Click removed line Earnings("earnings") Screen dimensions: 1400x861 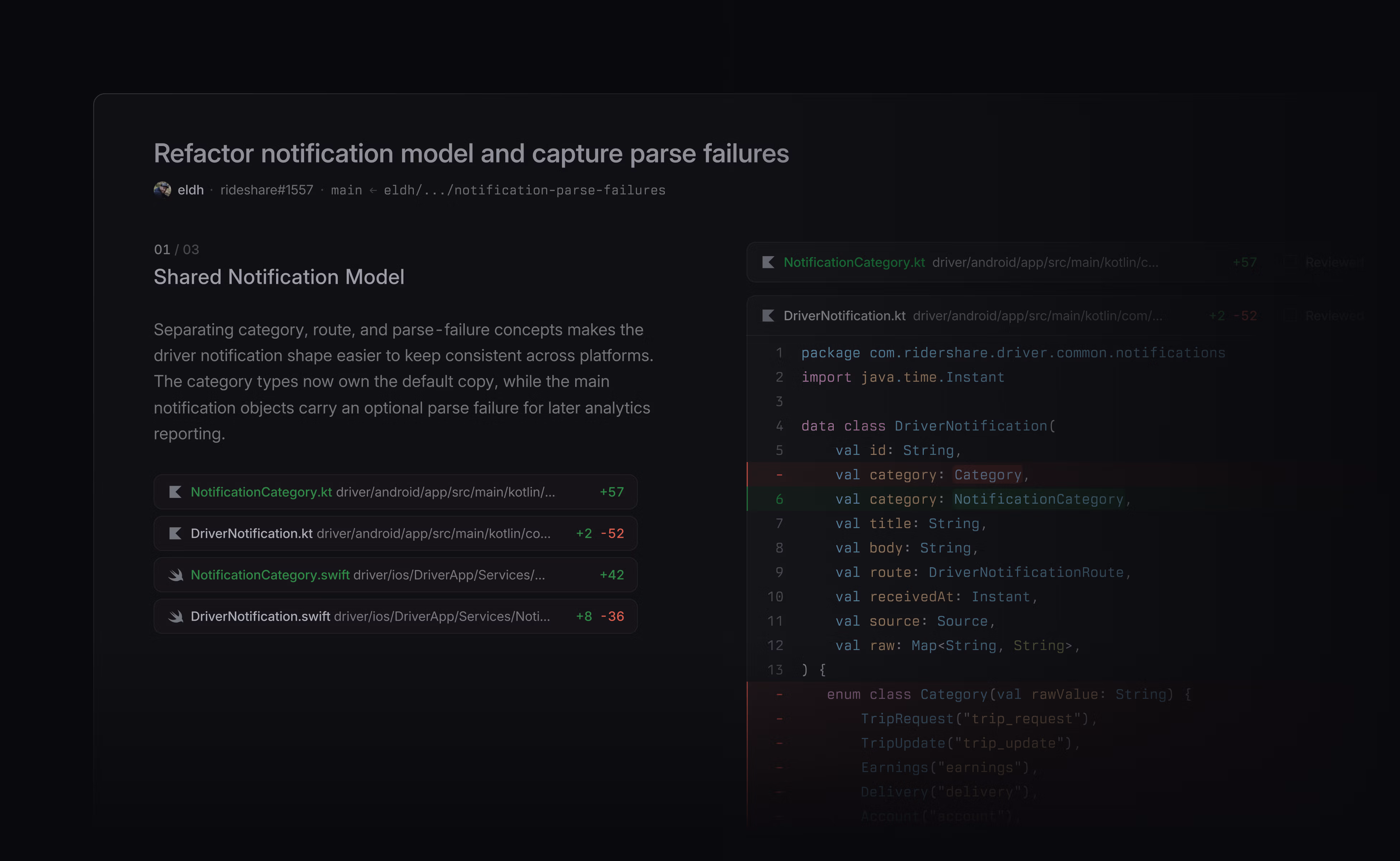[x=949, y=768]
